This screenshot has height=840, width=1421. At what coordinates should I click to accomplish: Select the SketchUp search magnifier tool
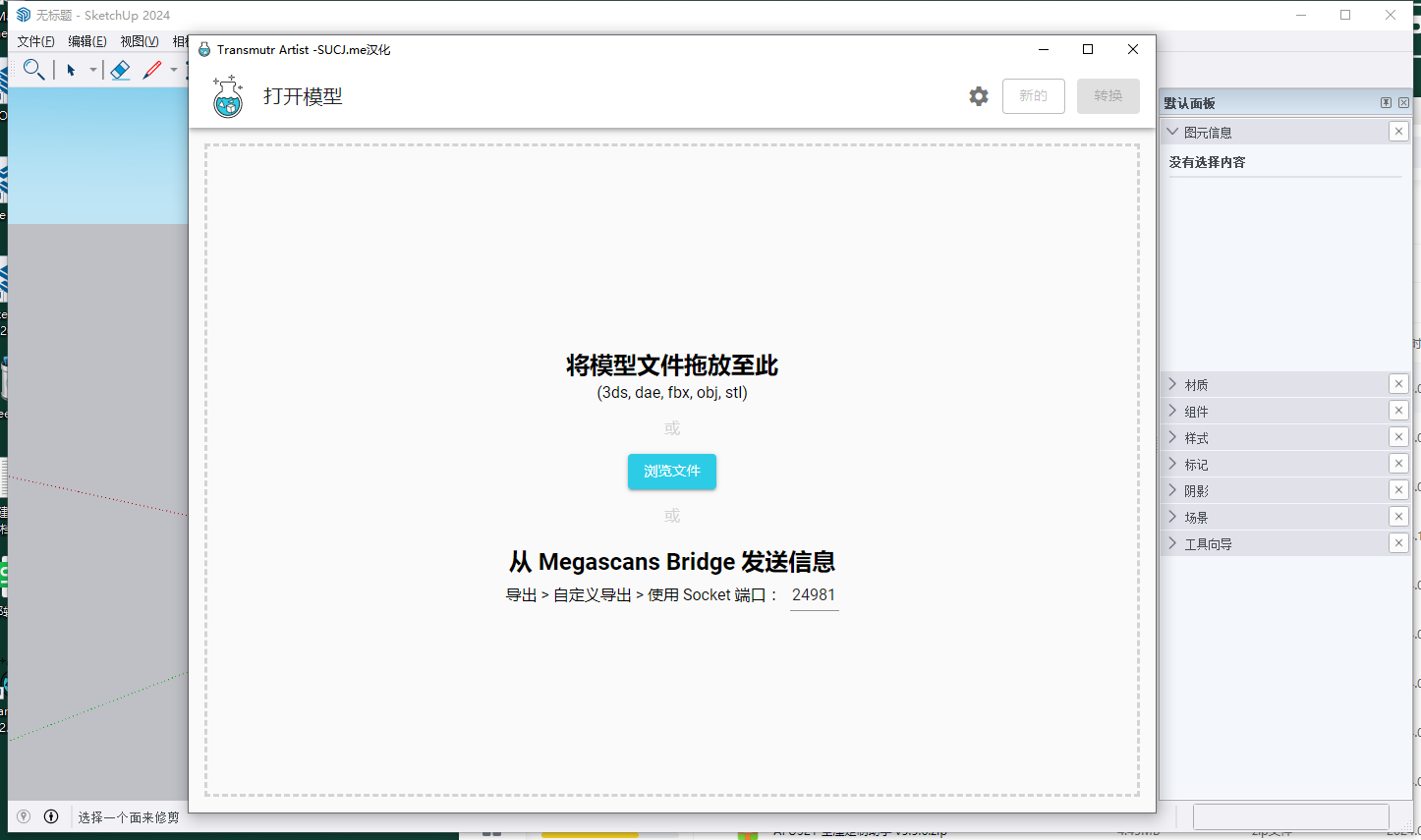pos(33,70)
